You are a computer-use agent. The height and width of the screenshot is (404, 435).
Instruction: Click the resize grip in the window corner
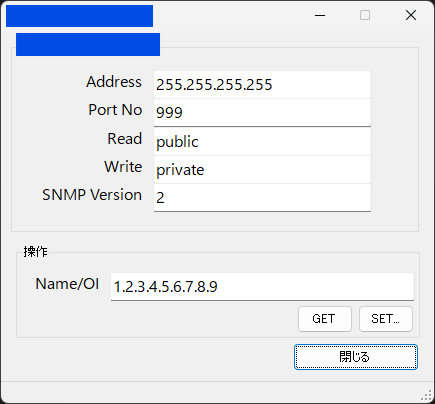(427, 396)
